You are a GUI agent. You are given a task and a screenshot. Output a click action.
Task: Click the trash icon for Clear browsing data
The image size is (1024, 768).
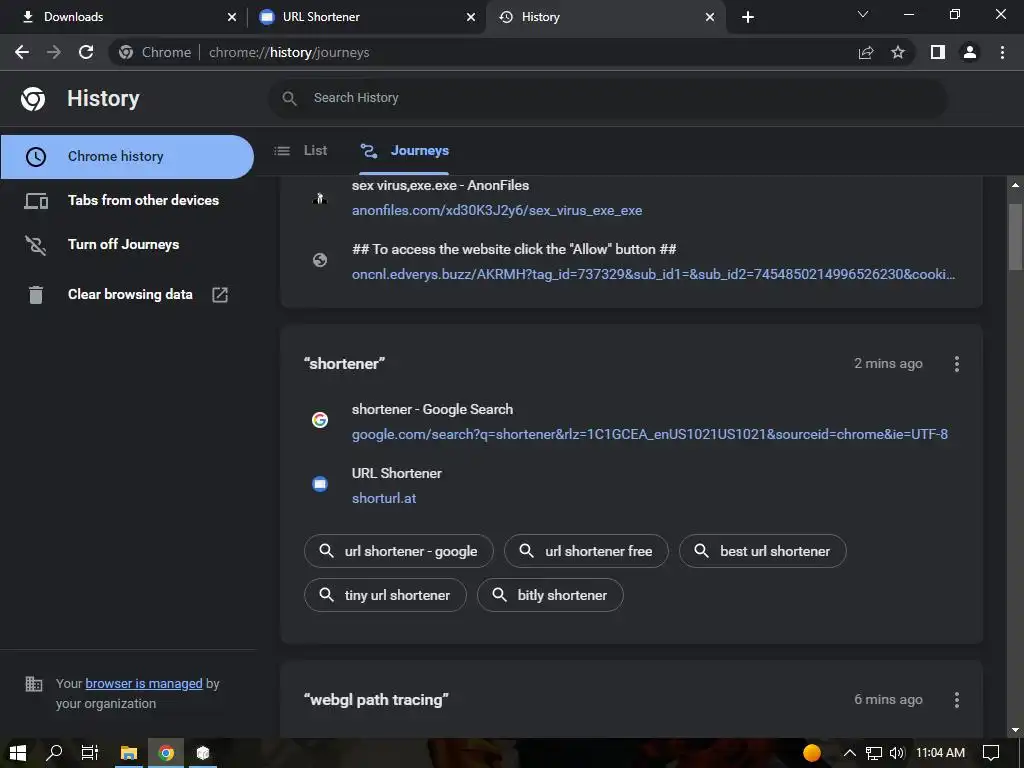click(36, 295)
